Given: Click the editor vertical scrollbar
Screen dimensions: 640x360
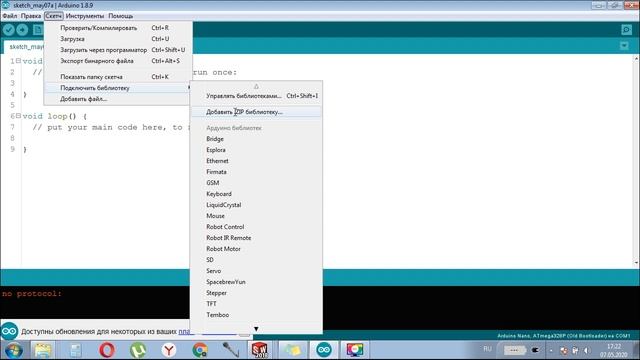Looking at the screenshot, I should click(x=636, y=161).
